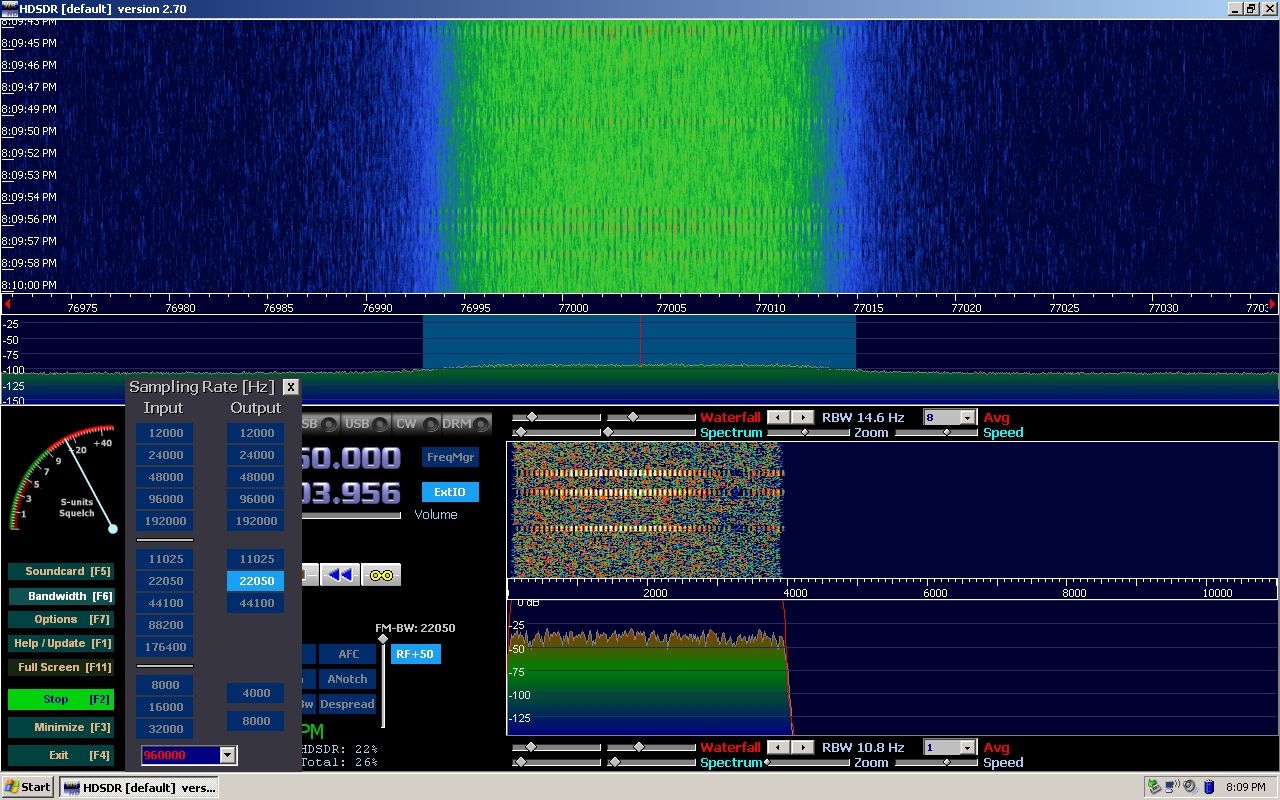Click the rewind double-arrow playback button

[x=340, y=574]
